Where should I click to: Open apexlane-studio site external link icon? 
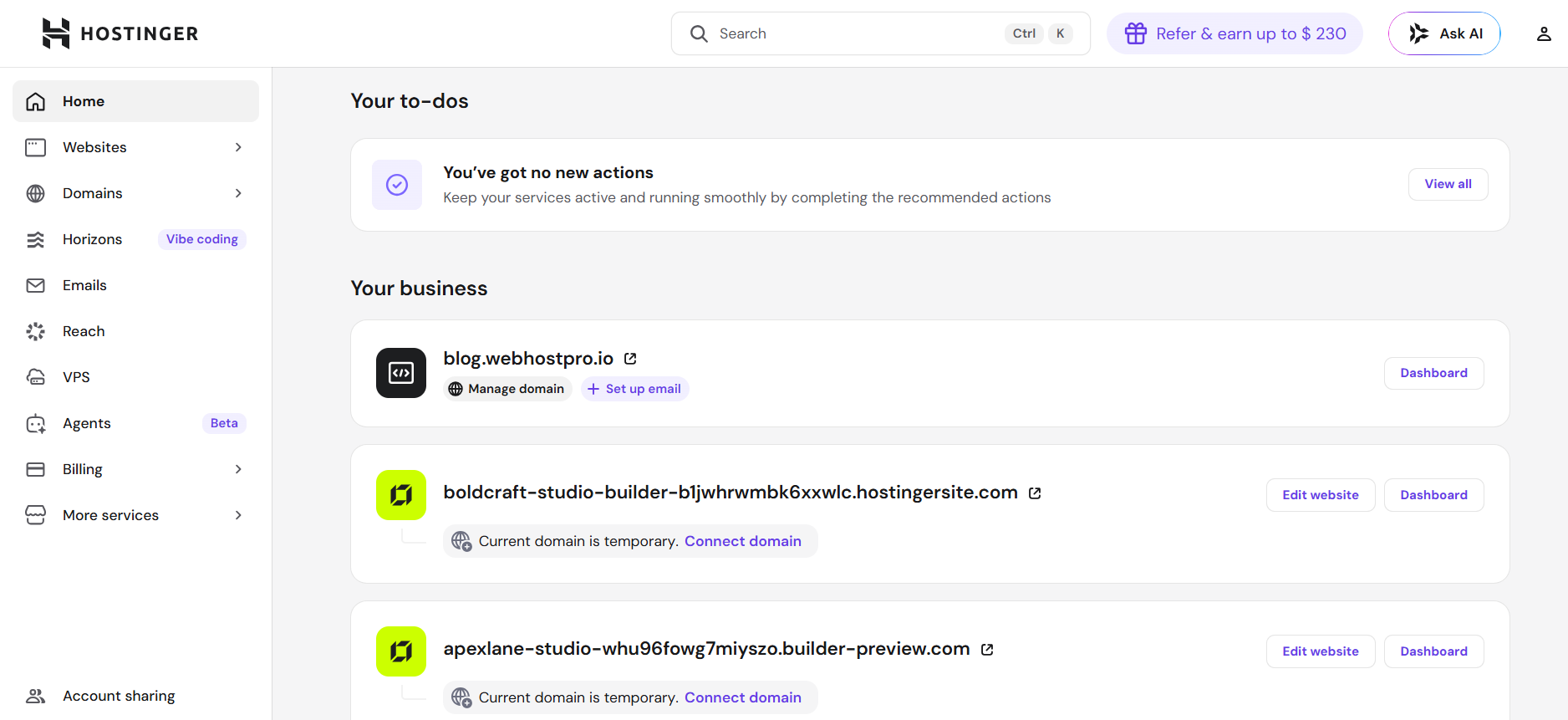[987, 650]
